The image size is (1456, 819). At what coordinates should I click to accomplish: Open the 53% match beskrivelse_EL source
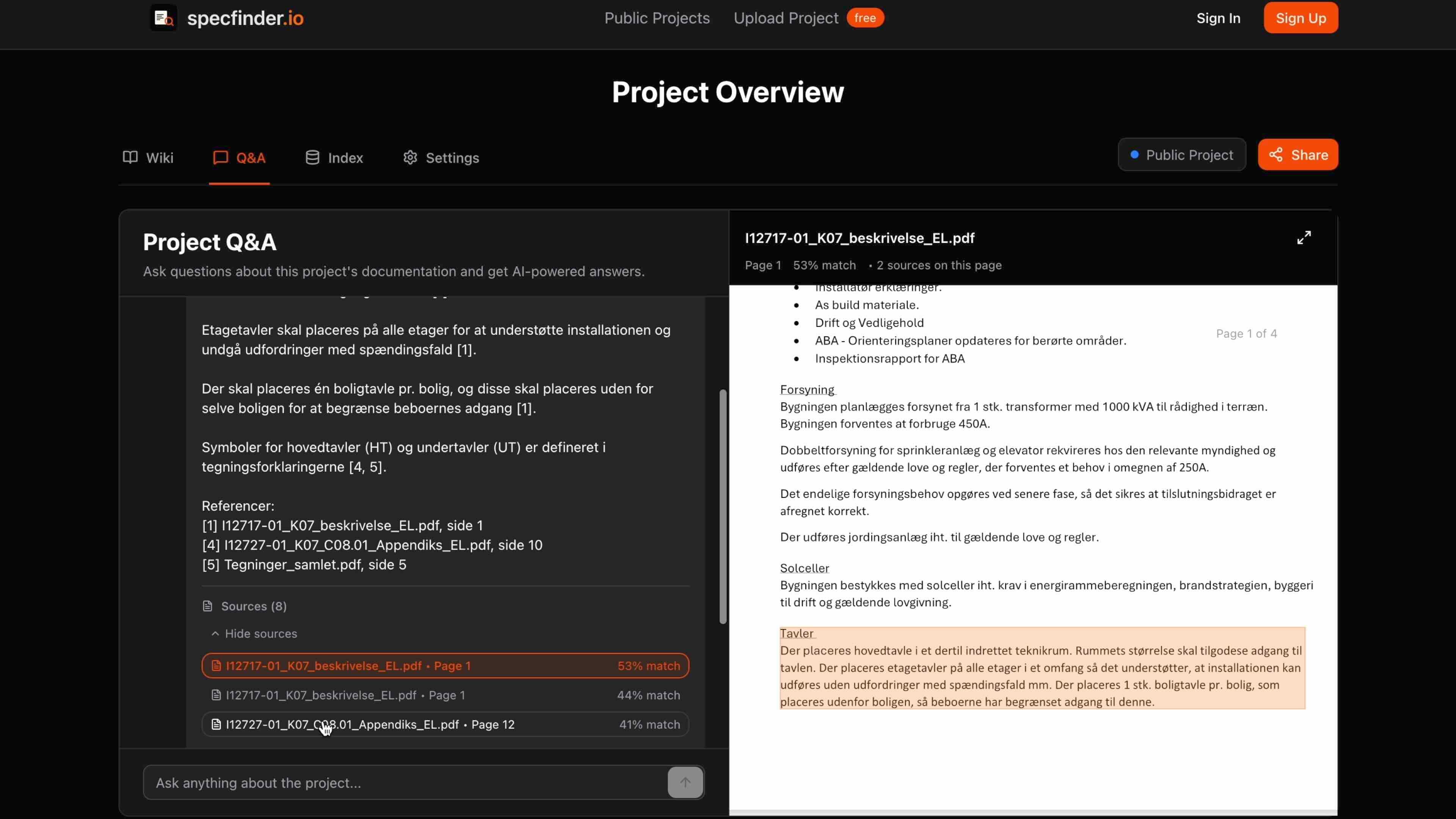(445, 666)
